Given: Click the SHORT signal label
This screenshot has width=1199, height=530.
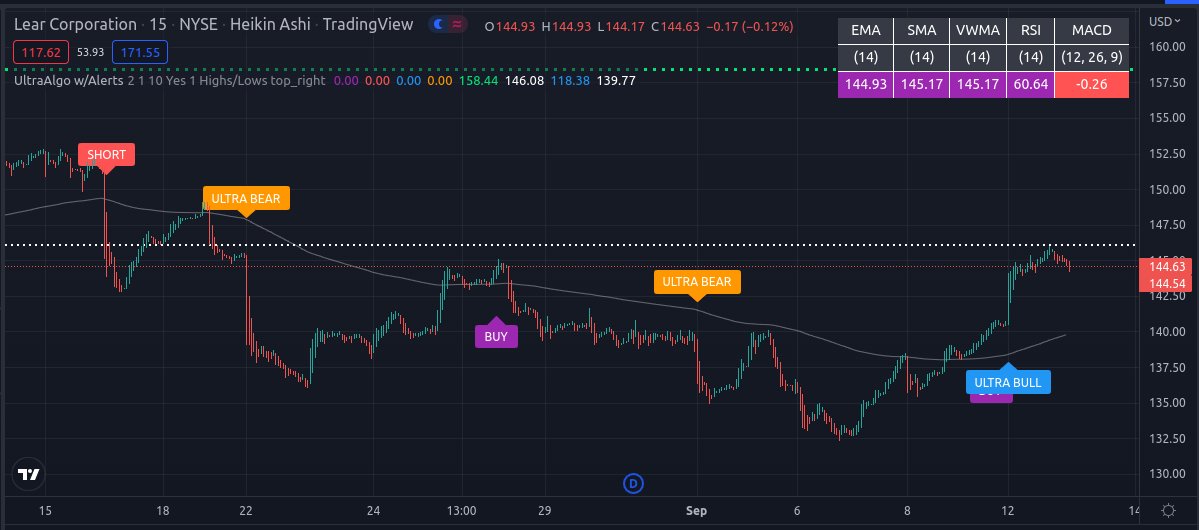Looking at the screenshot, I should [x=106, y=154].
